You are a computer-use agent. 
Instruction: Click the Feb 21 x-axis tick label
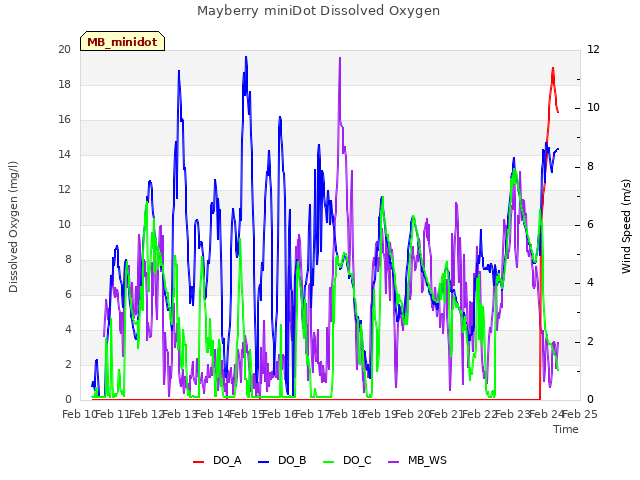pyautogui.click(x=446, y=414)
